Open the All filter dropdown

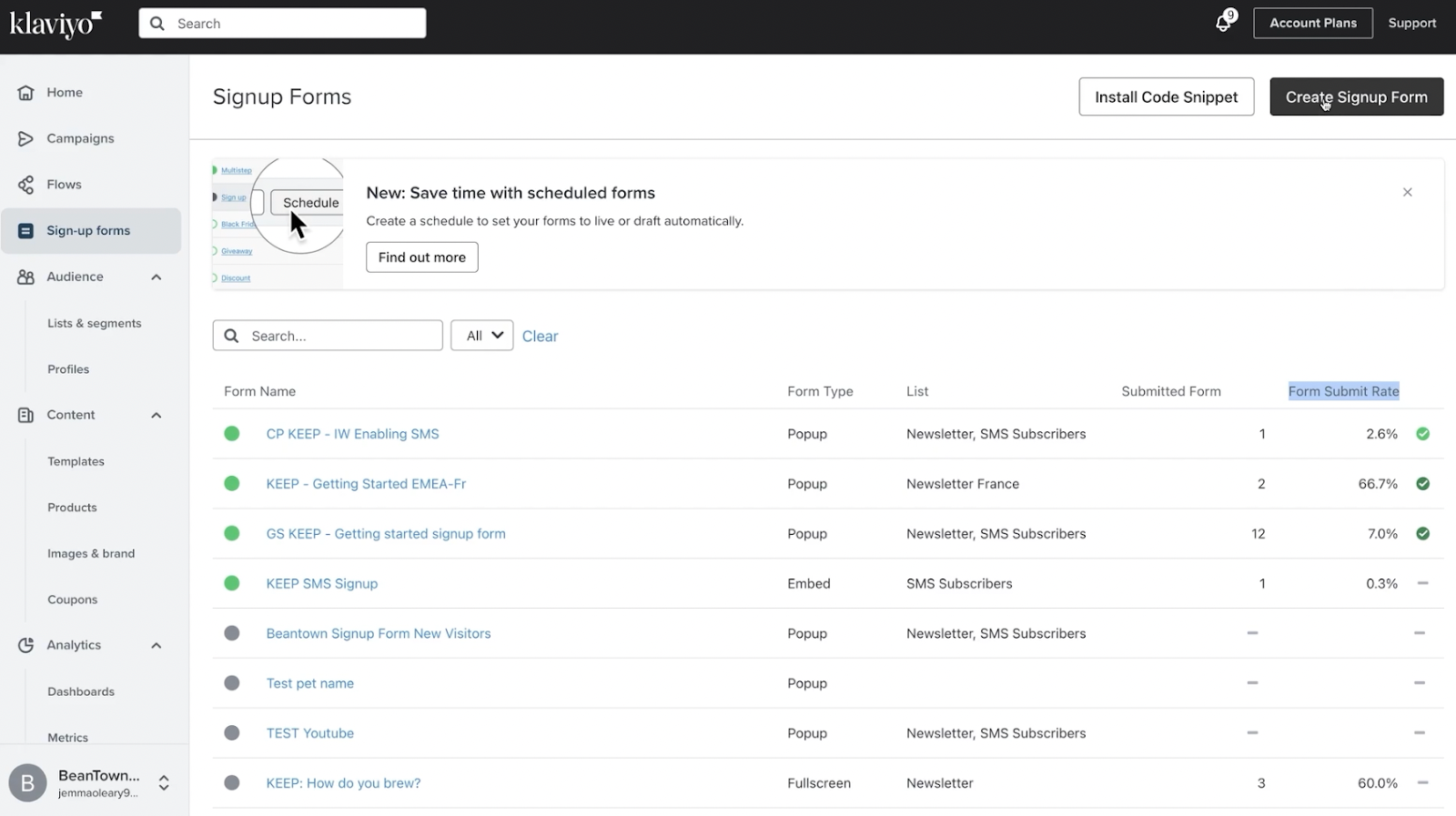click(482, 336)
